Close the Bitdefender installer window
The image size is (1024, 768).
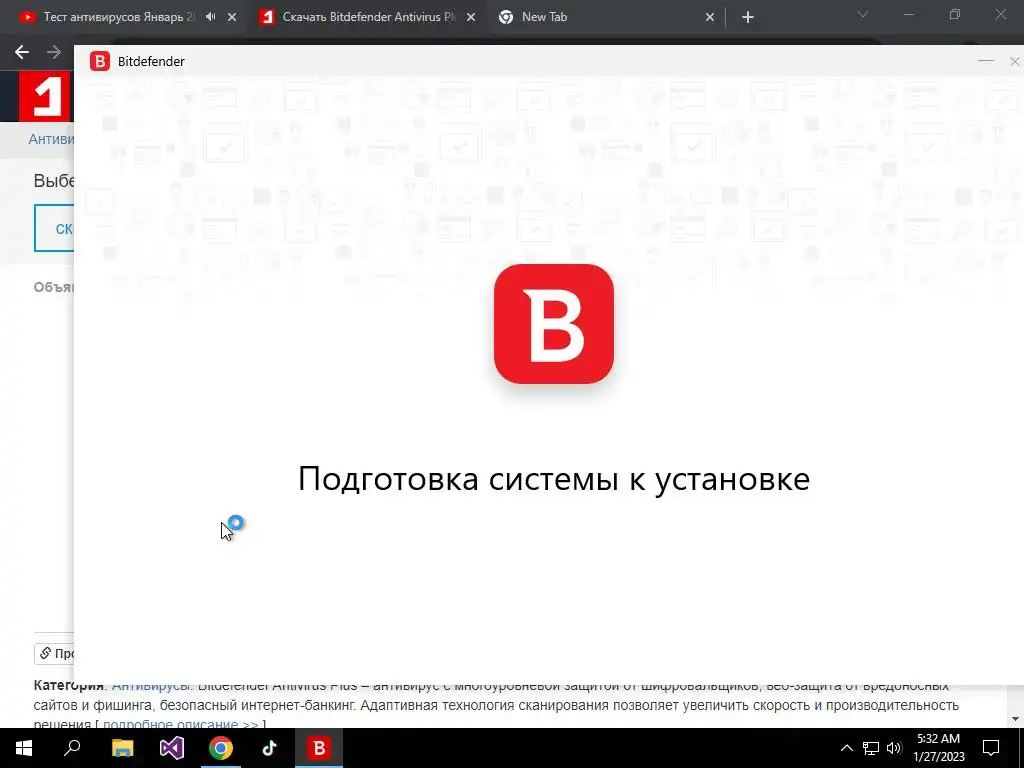click(x=1014, y=61)
